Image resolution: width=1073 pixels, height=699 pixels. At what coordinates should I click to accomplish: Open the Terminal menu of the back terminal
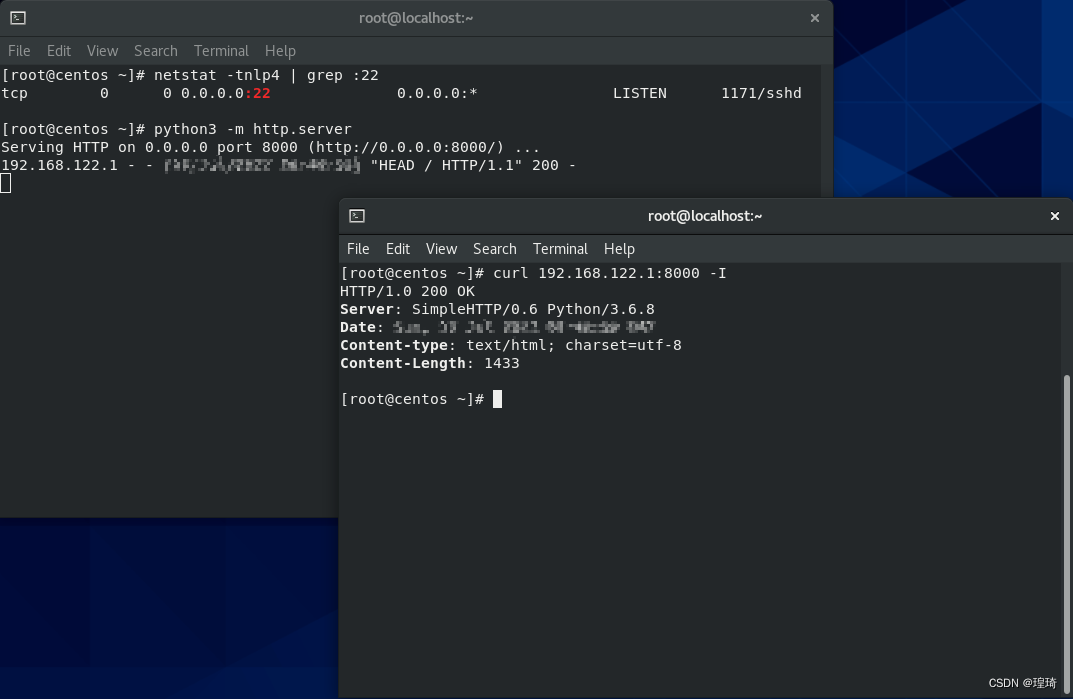pyautogui.click(x=220, y=50)
